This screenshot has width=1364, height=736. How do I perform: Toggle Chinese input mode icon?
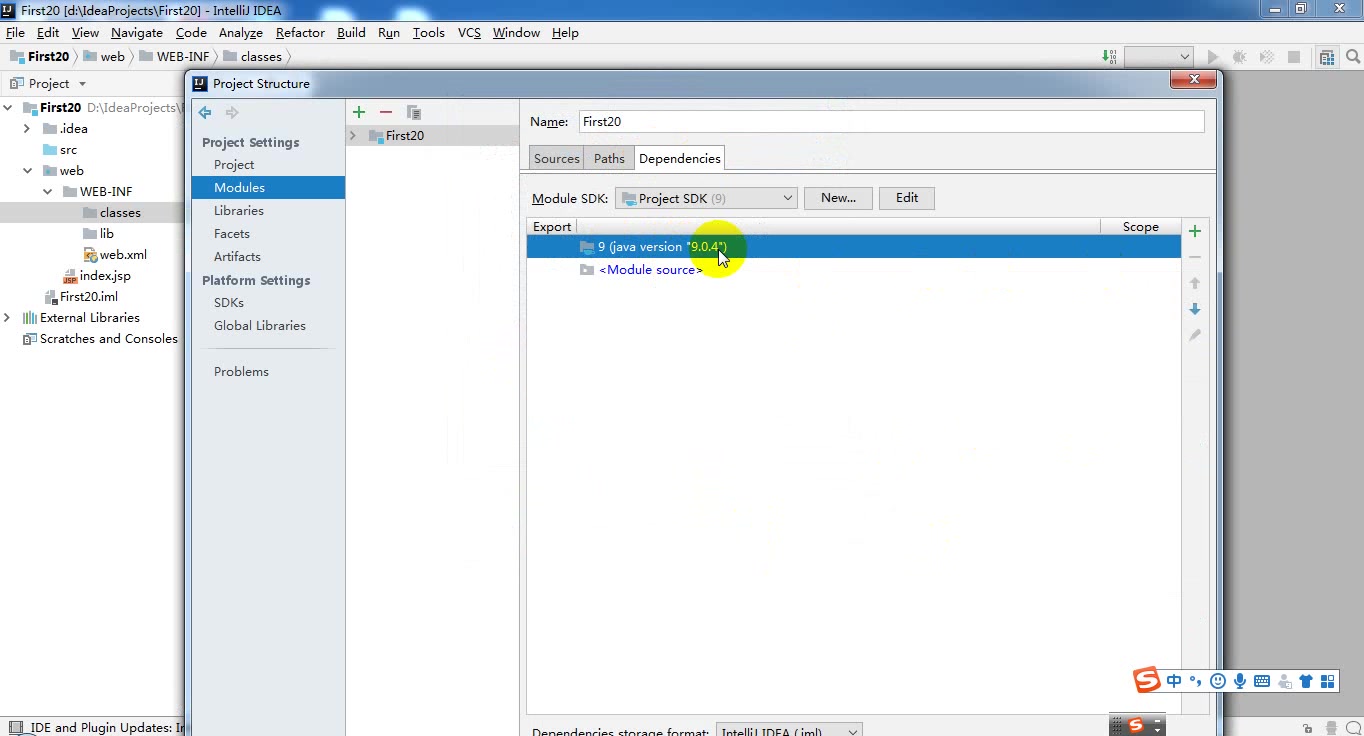(x=1174, y=681)
